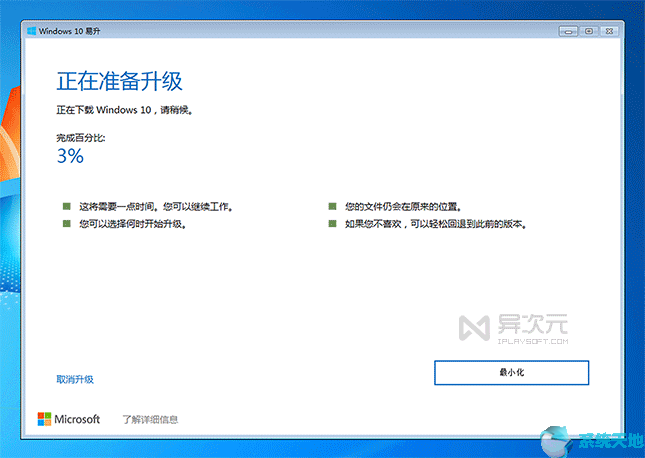Click the Microsoft logo

pyautogui.click(x=69, y=419)
